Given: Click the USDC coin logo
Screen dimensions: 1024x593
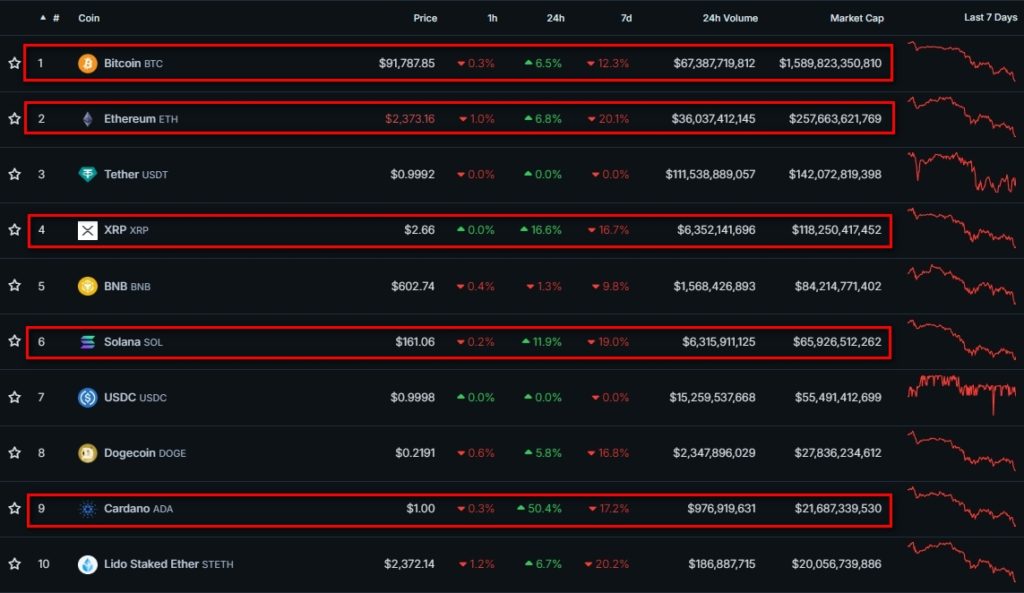Looking at the screenshot, I should [x=88, y=397].
